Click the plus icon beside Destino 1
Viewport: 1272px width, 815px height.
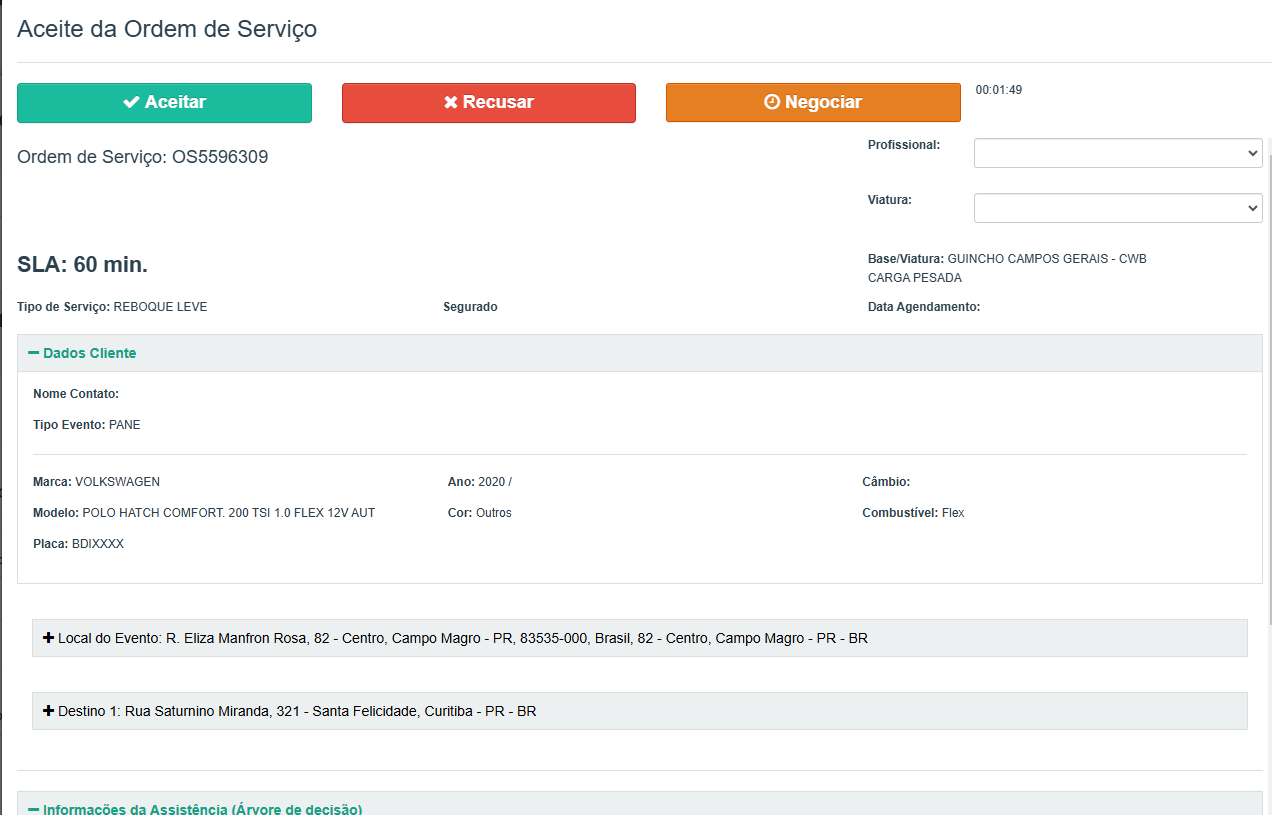click(x=48, y=711)
